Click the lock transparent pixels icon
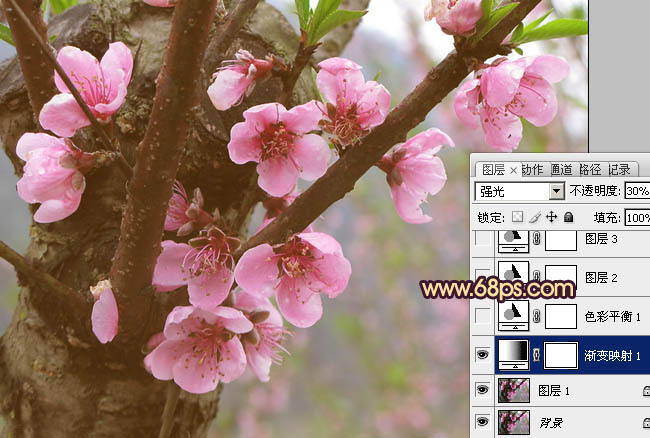The image size is (650, 438). click(517, 217)
